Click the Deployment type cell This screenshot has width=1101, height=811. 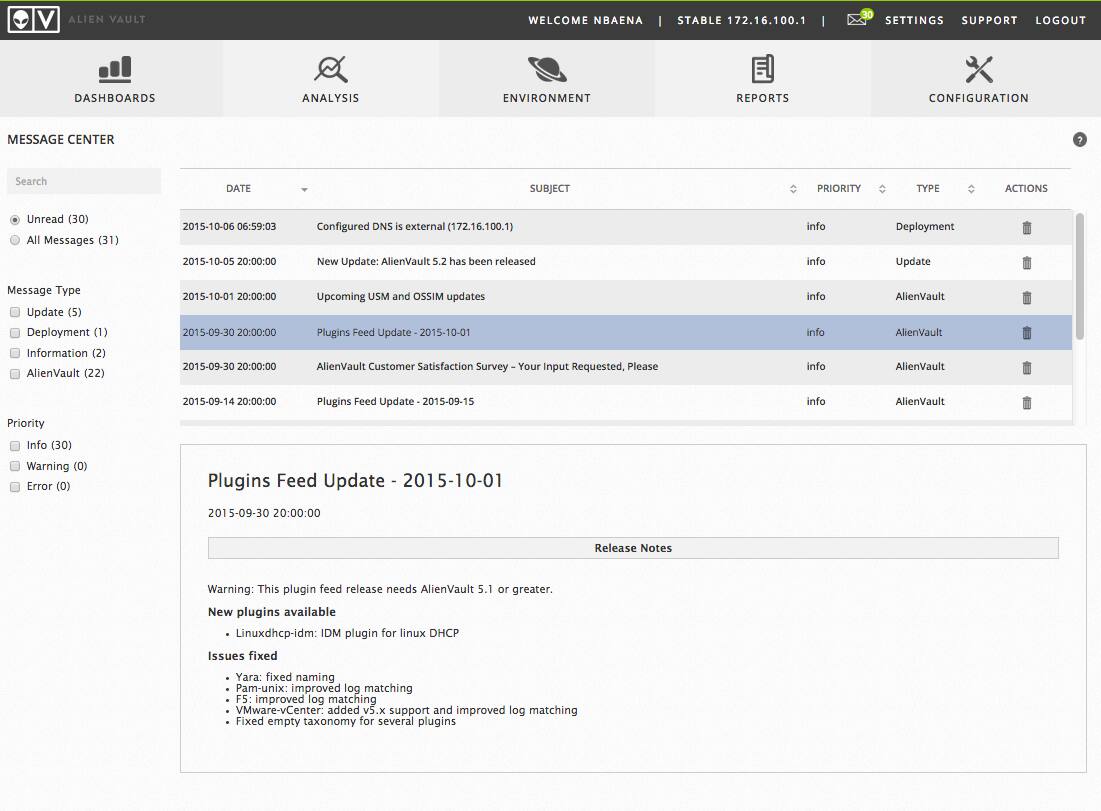[925, 226]
